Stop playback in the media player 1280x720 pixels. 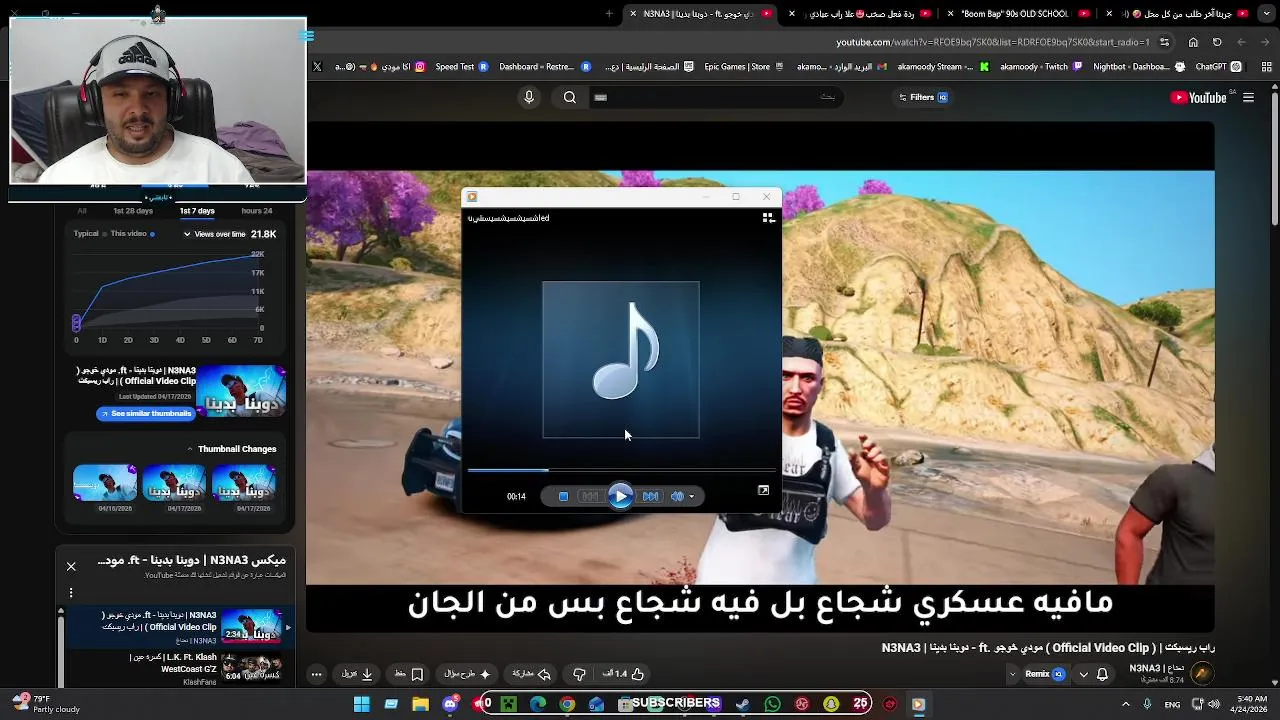563,496
